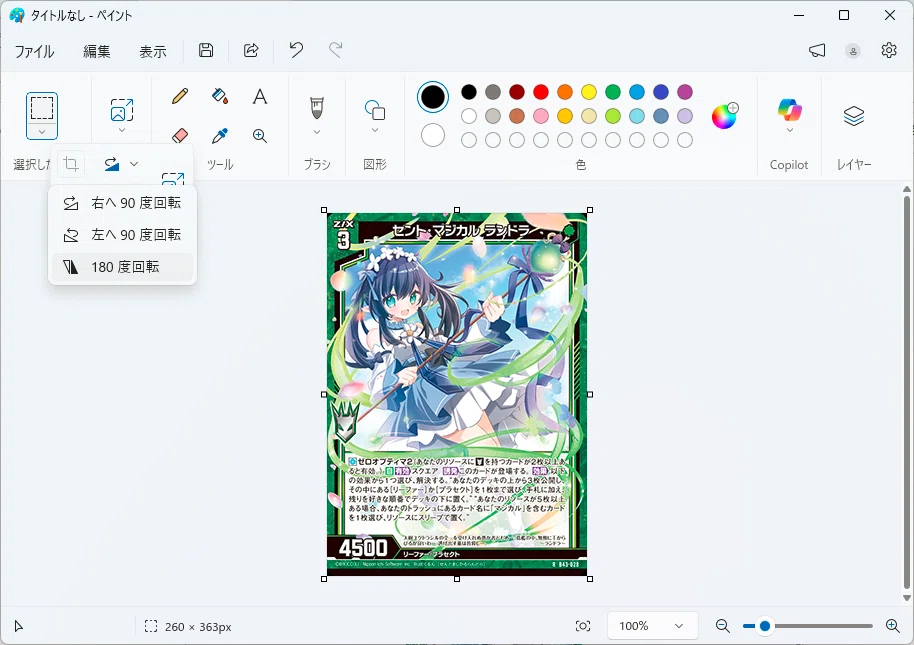Pick the green color swatch
The width and height of the screenshot is (914, 645).
click(613, 91)
